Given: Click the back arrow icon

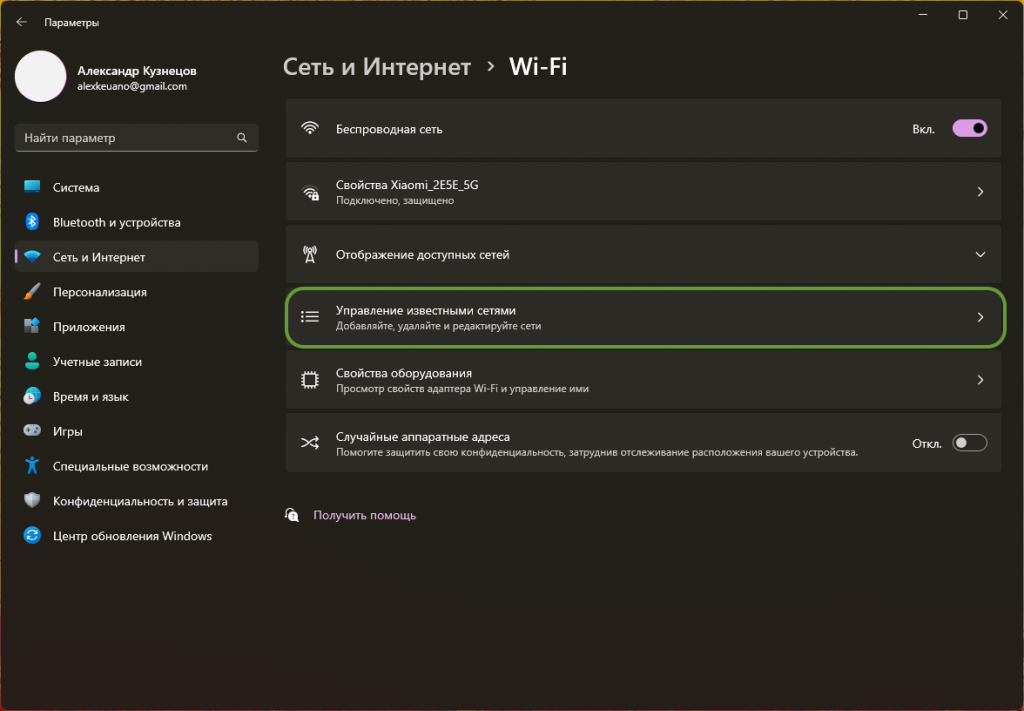Looking at the screenshot, I should pyautogui.click(x=21, y=22).
